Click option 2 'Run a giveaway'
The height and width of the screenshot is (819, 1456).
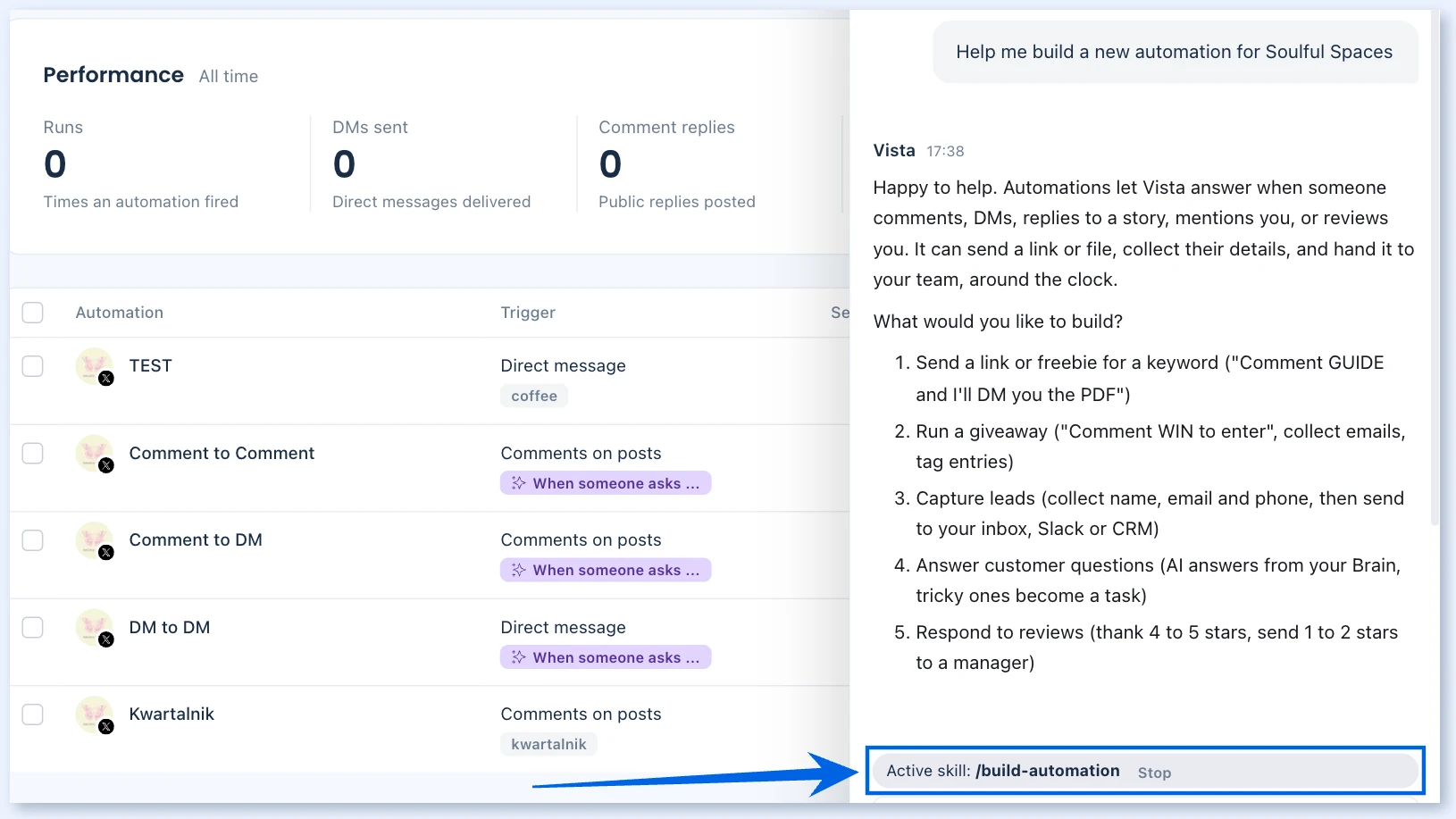click(x=1160, y=447)
